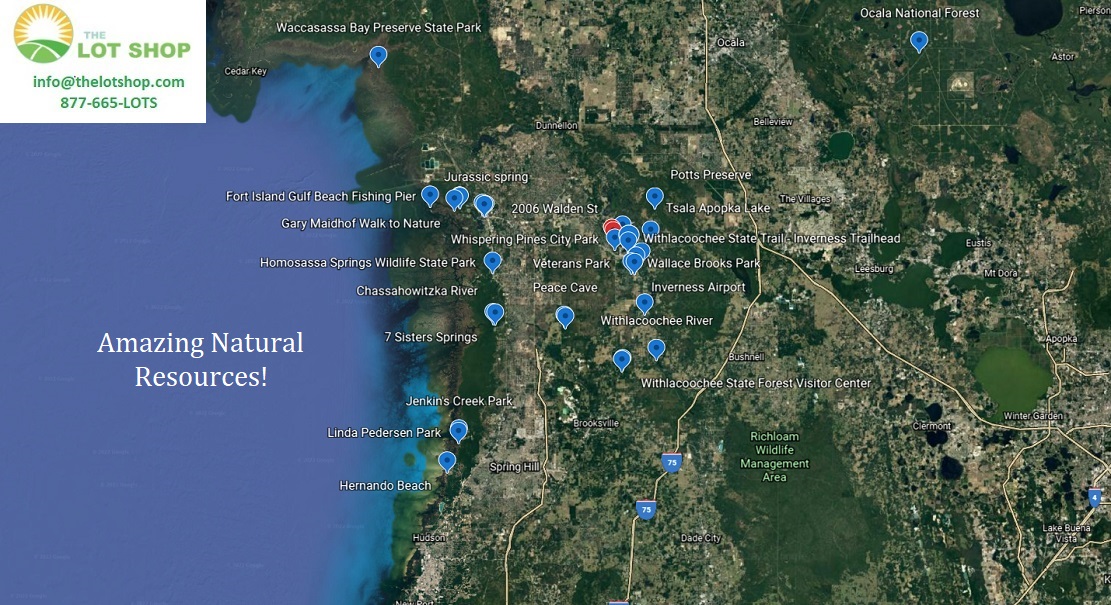Image resolution: width=1111 pixels, height=605 pixels.
Task: Click the Amazing Natural Resources heading text
Action: coord(200,360)
